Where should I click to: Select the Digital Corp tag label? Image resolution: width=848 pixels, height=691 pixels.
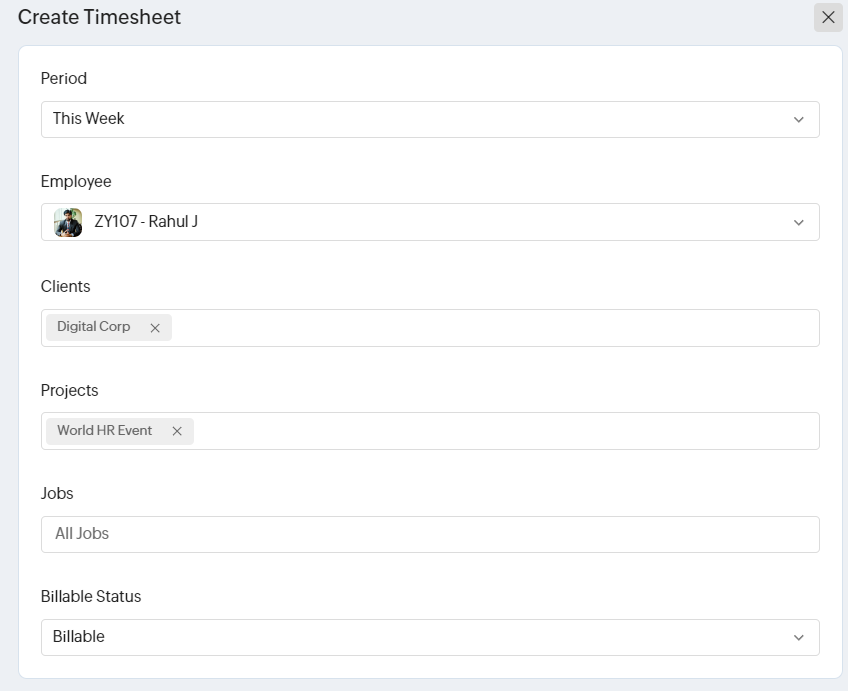(93, 327)
